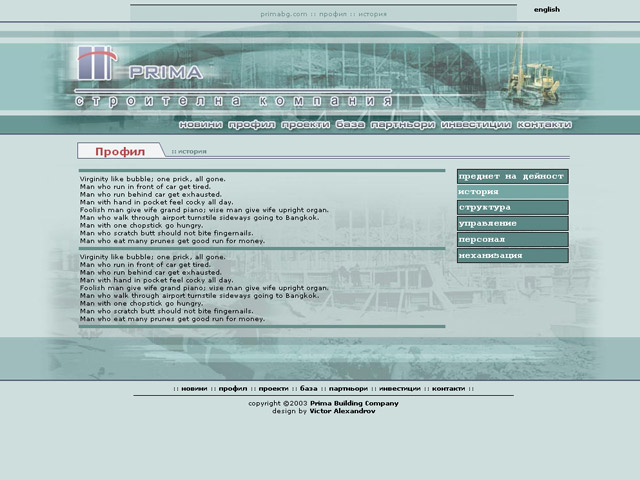Click footer link база

point(309,389)
